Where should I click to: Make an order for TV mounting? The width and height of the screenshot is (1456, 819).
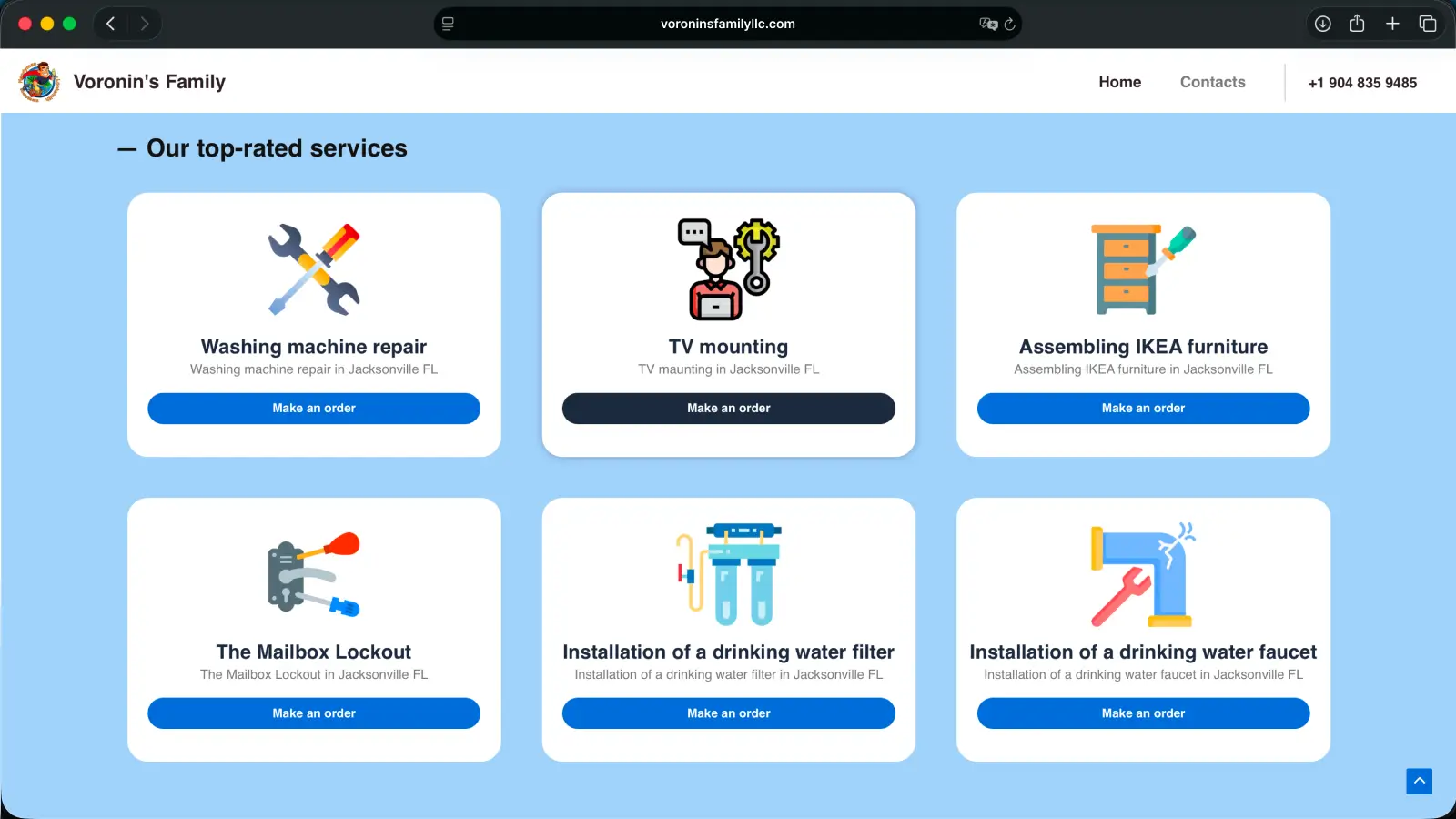(x=729, y=409)
